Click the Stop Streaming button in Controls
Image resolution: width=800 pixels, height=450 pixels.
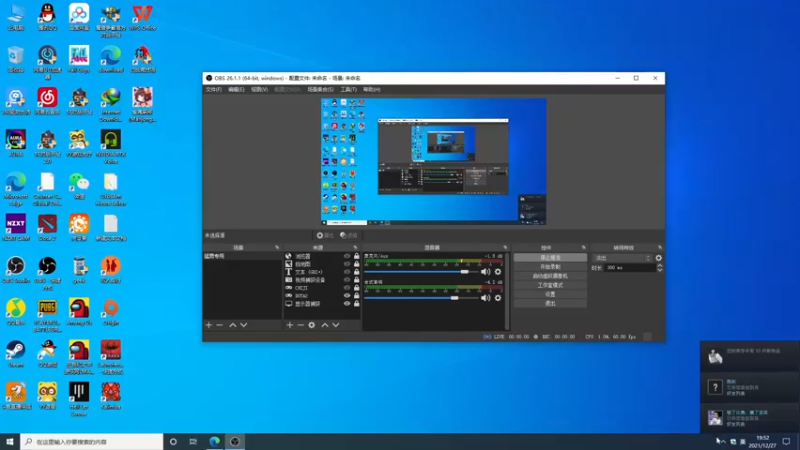coord(550,258)
